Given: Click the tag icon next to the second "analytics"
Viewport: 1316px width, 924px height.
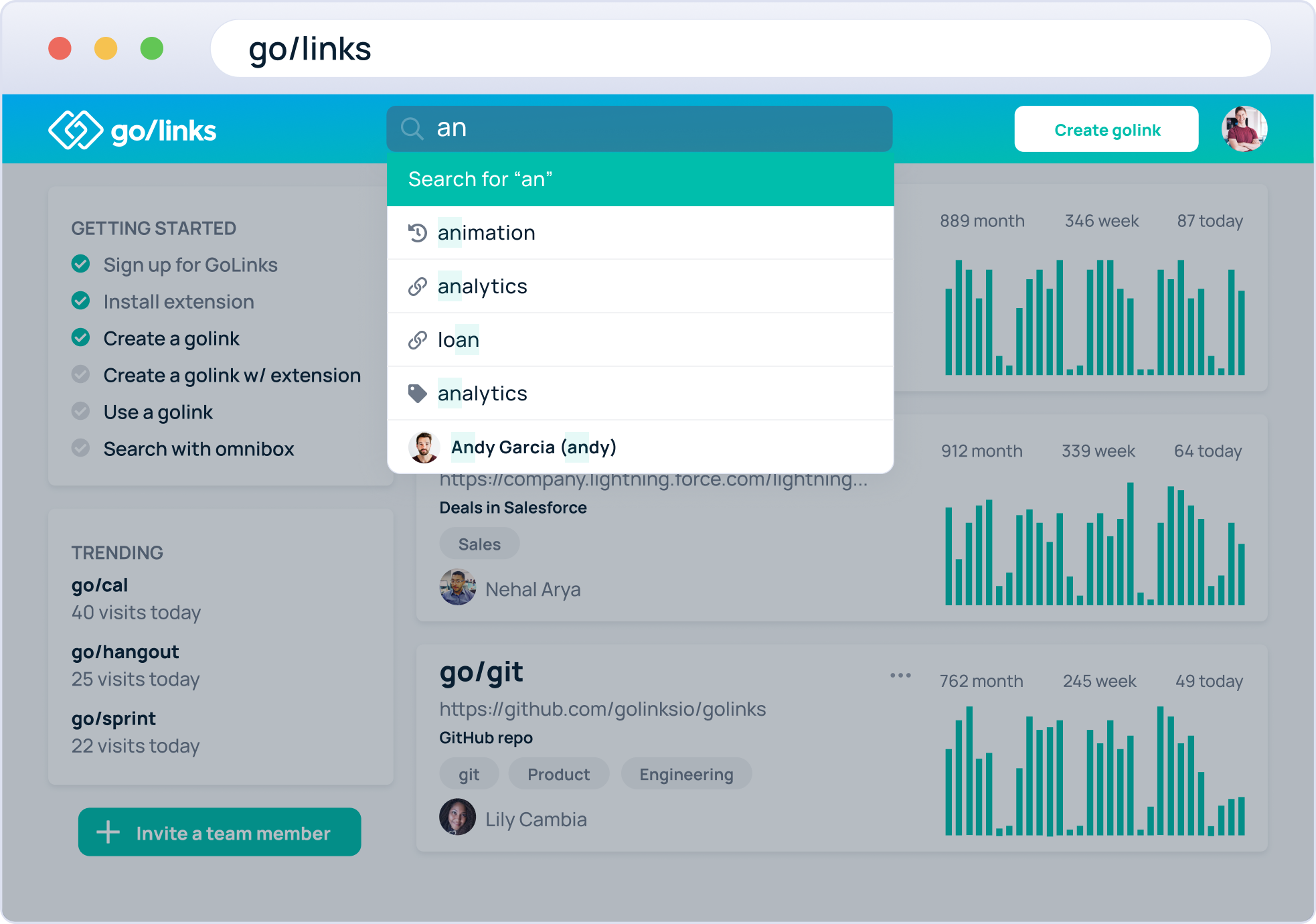Looking at the screenshot, I should [x=417, y=394].
